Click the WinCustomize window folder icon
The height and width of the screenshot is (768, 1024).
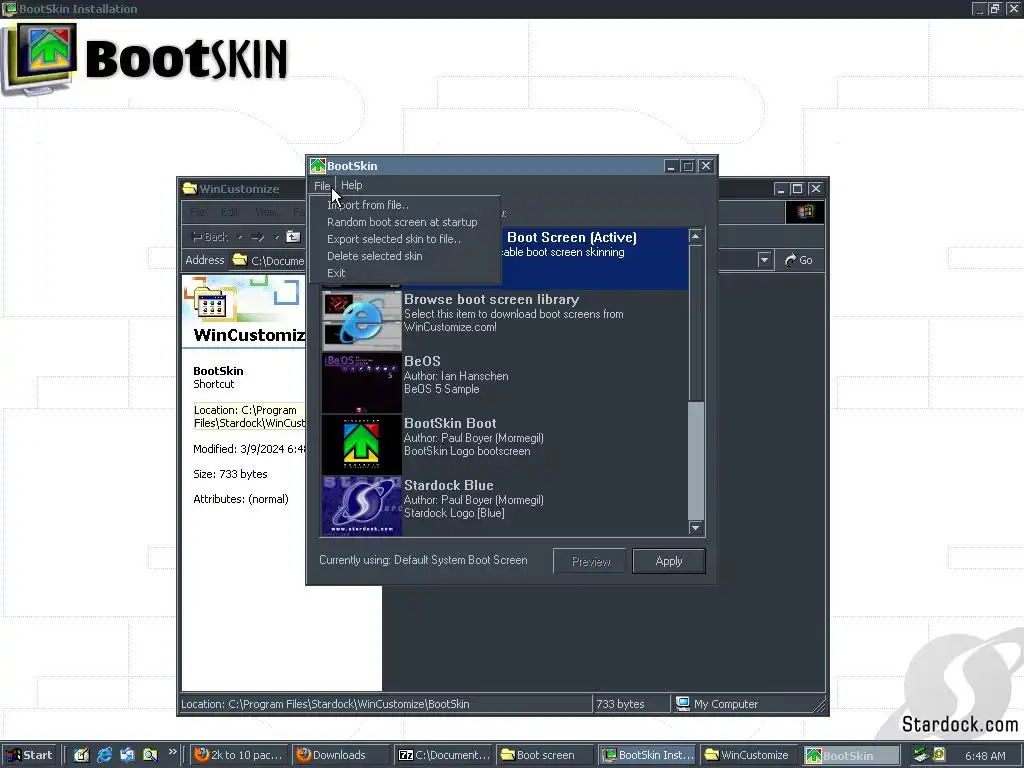(x=189, y=189)
